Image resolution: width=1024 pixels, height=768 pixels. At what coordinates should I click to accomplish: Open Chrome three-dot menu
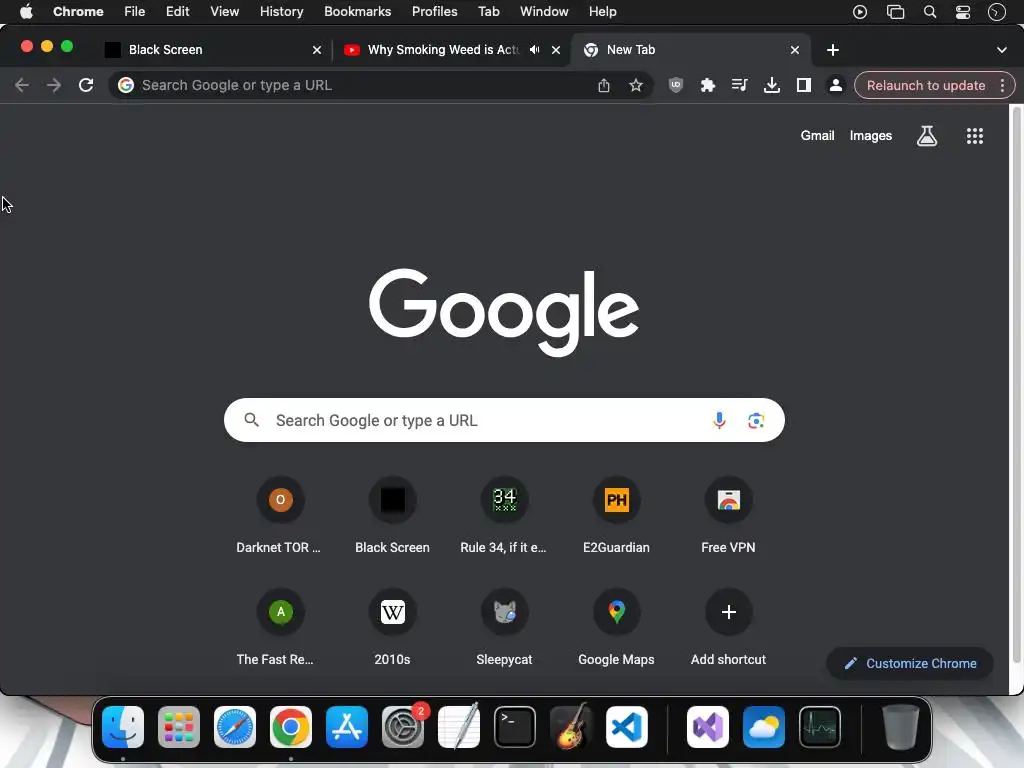pyautogui.click(x=1002, y=85)
